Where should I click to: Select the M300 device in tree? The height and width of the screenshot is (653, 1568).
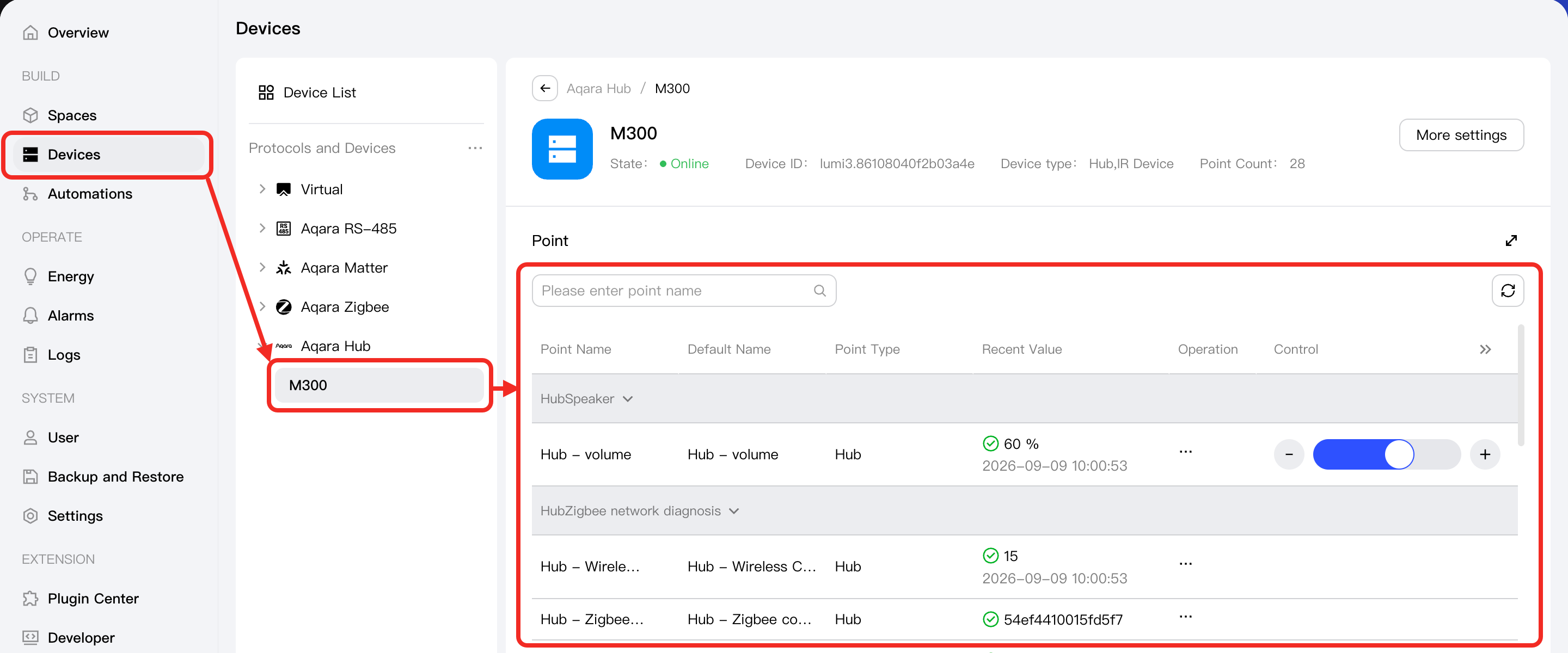tap(378, 385)
